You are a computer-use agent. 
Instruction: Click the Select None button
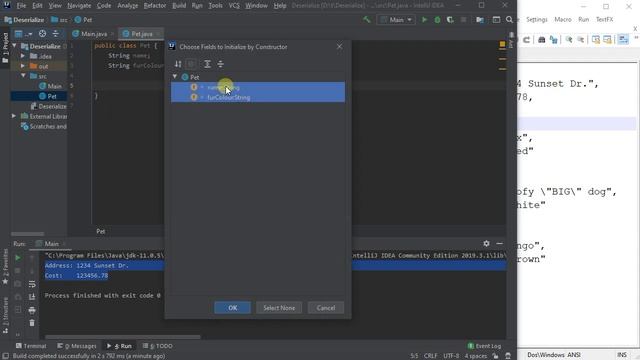[x=279, y=308]
